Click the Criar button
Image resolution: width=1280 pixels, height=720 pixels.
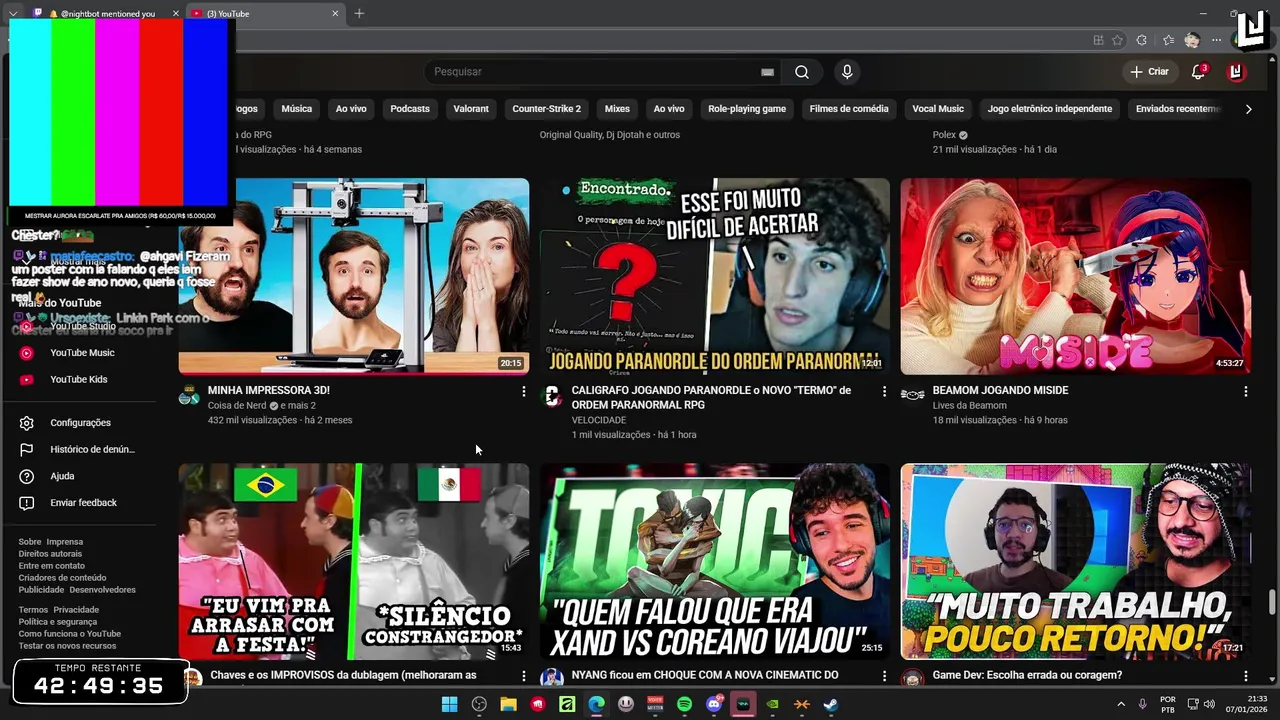[x=1150, y=72]
